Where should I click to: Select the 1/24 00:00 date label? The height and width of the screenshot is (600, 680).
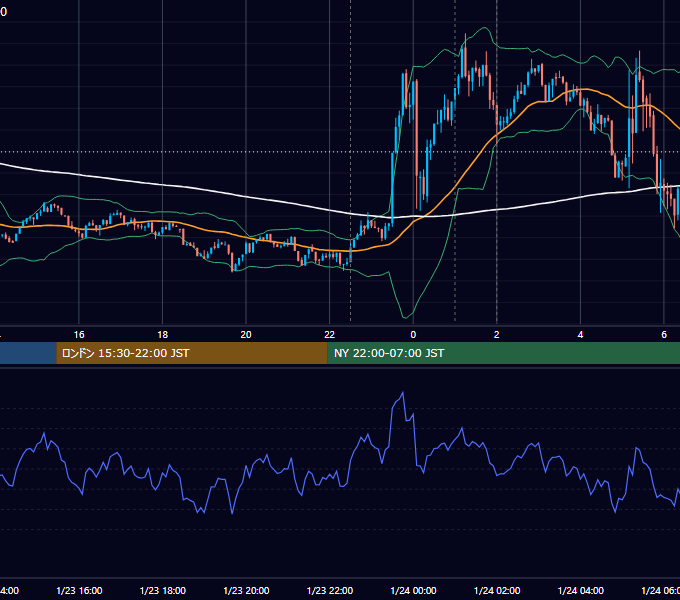(x=413, y=590)
